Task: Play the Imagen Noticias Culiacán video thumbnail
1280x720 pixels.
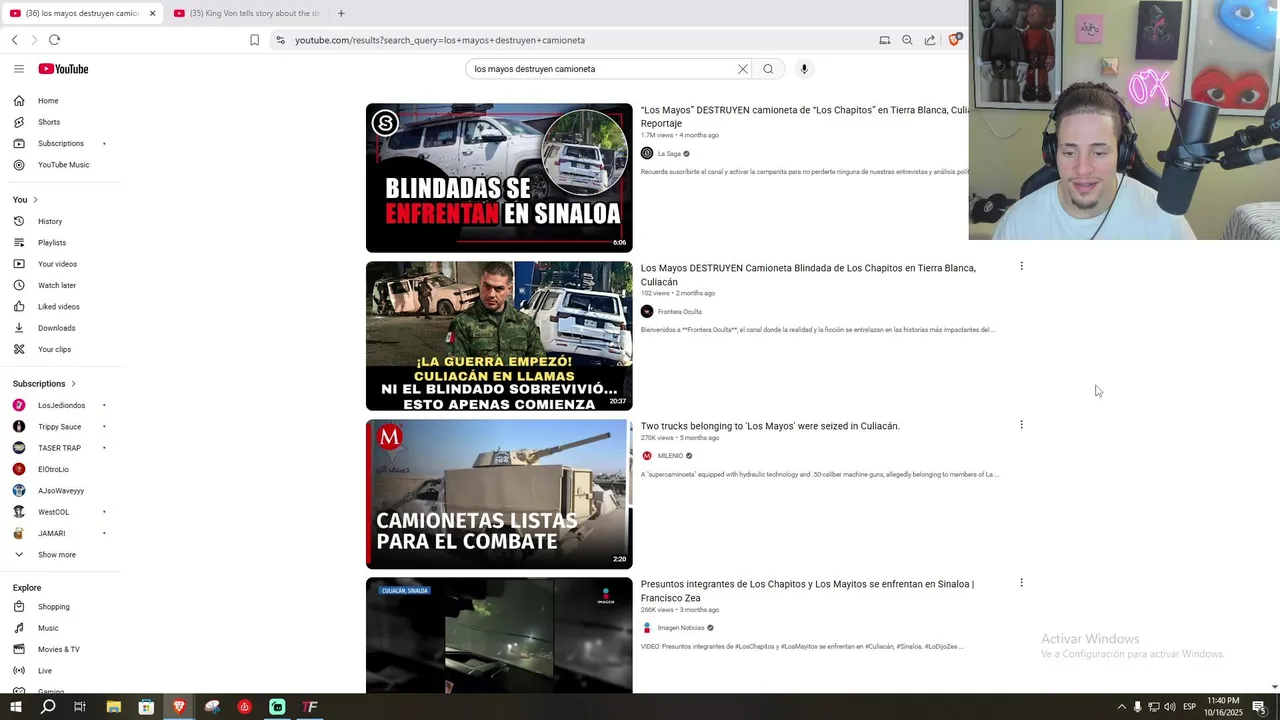Action: (499, 635)
